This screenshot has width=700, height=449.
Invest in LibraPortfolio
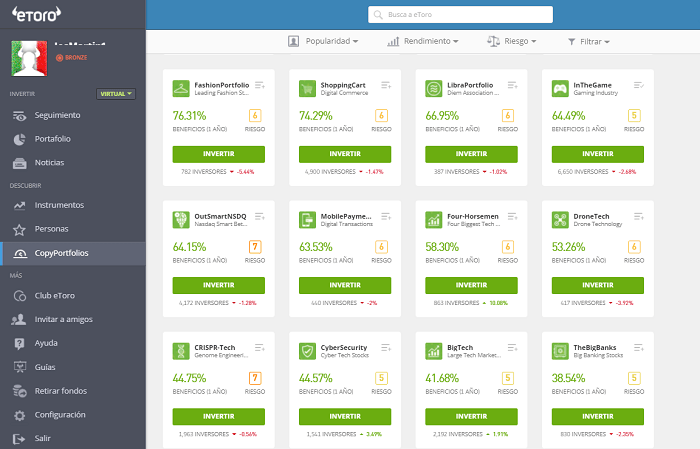pyautogui.click(x=471, y=154)
